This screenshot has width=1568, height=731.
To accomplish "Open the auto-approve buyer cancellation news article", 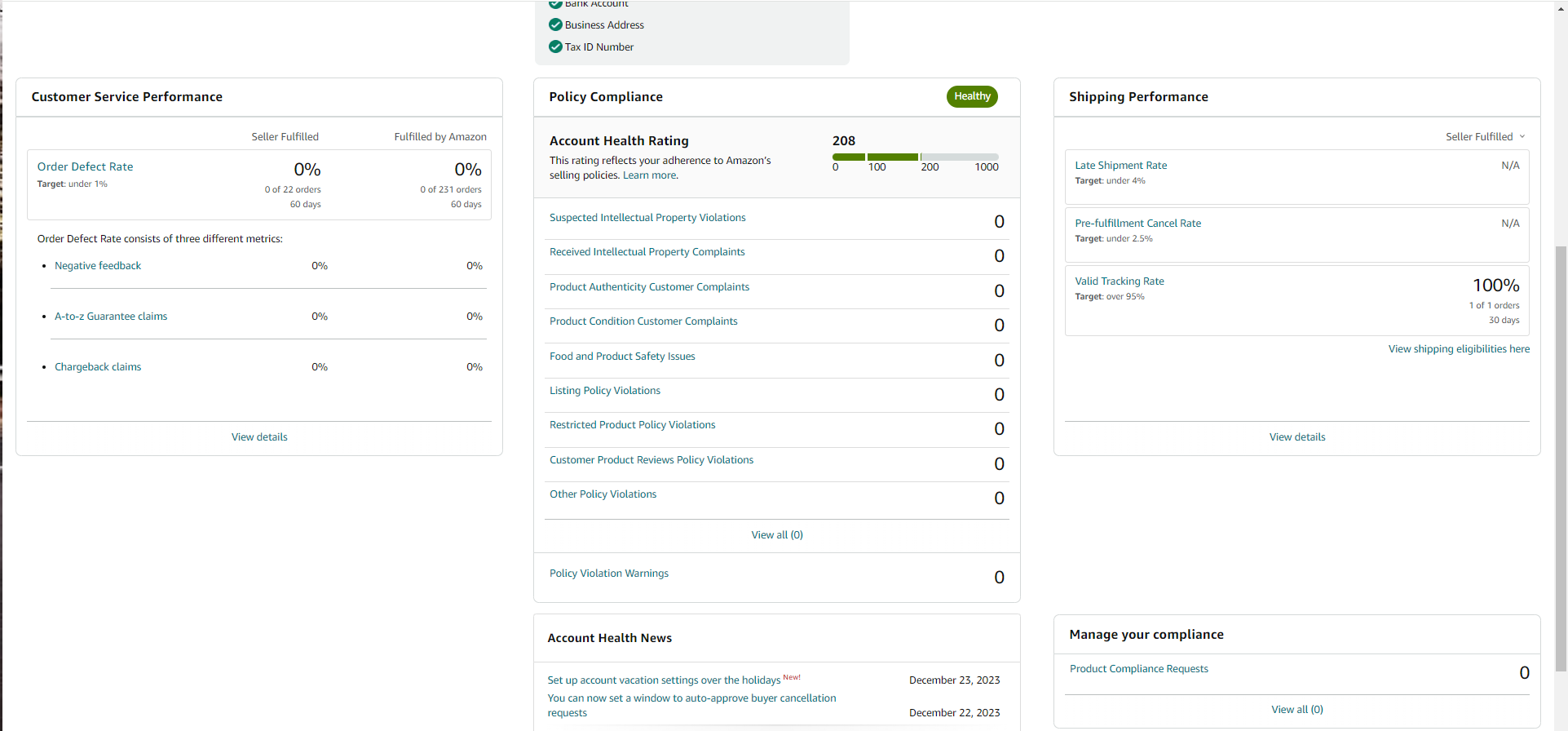I will tap(691, 706).
